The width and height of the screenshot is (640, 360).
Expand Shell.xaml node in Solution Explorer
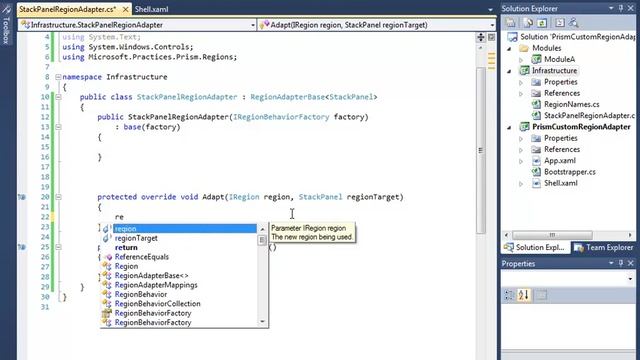pyautogui.click(x=521, y=183)
